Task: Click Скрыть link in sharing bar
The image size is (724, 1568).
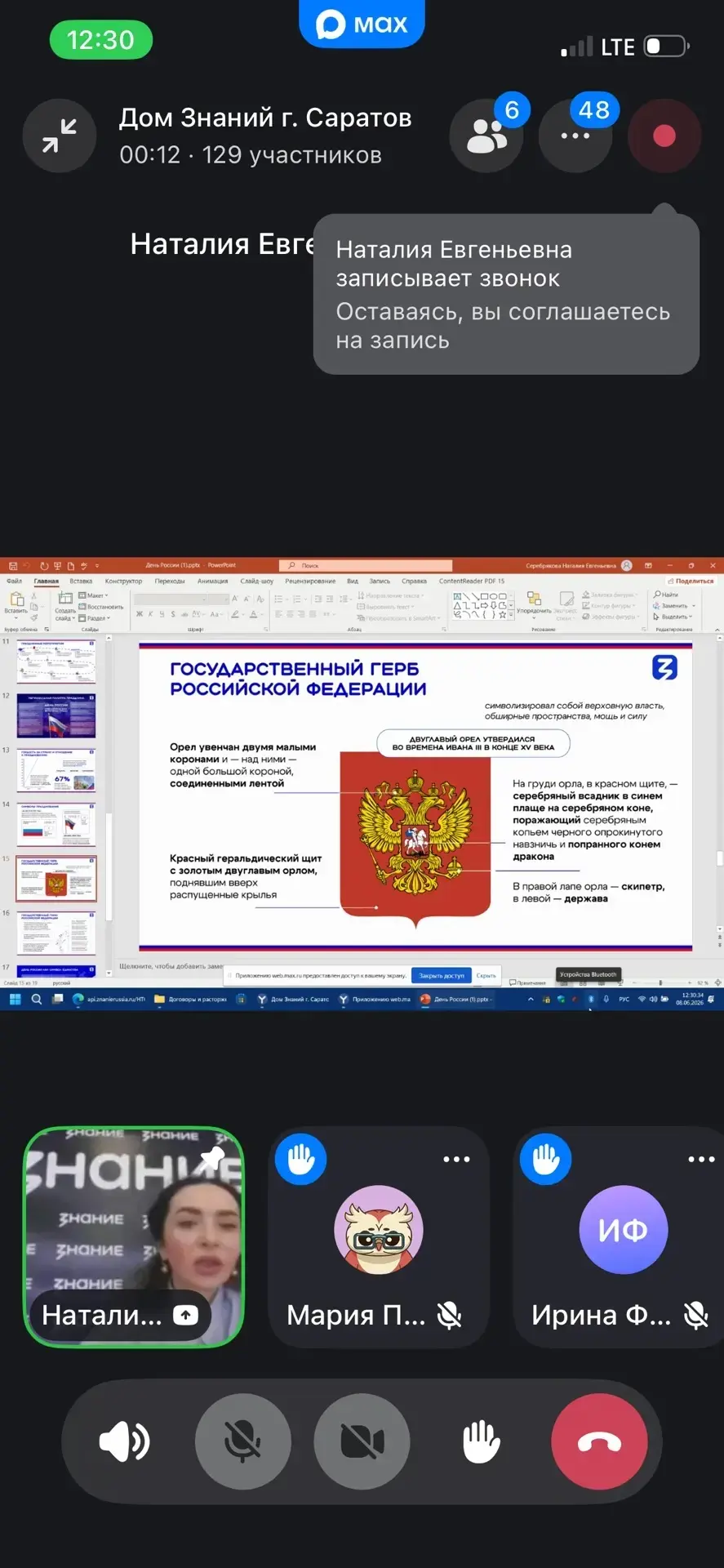Action: [486, 975]
